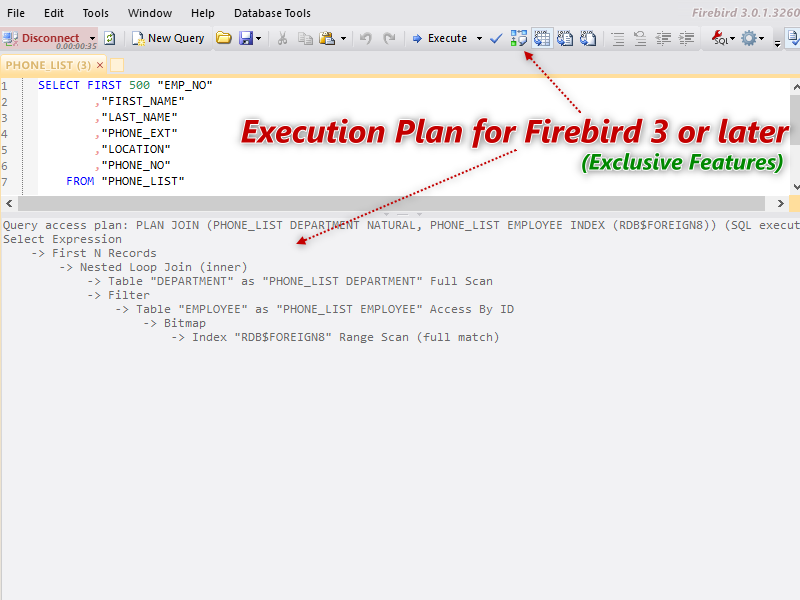Viewport: 800px width, 600px height.
Task: Click the "RDB$FOREIGN8" Range Scan plan line
Action: coord(335,338)
